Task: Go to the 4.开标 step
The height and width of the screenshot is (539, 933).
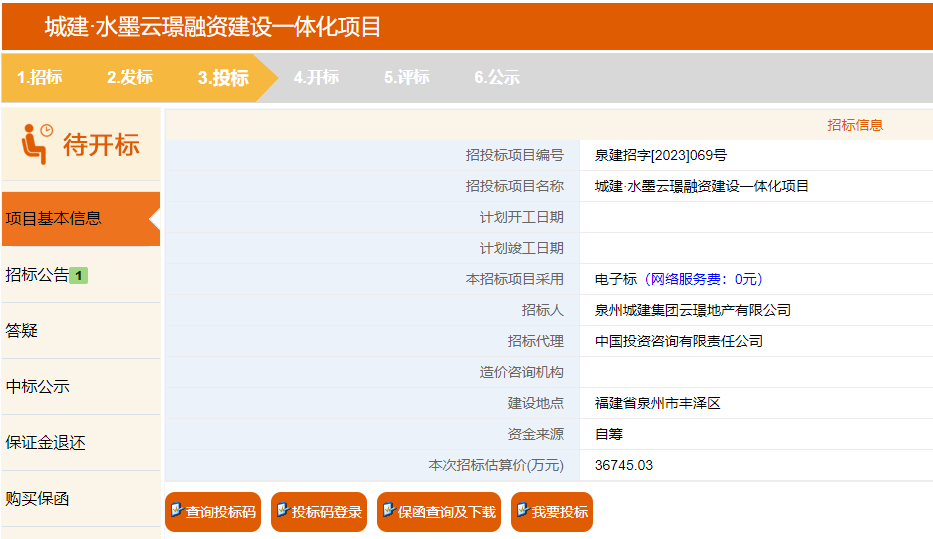Action: 316,77
